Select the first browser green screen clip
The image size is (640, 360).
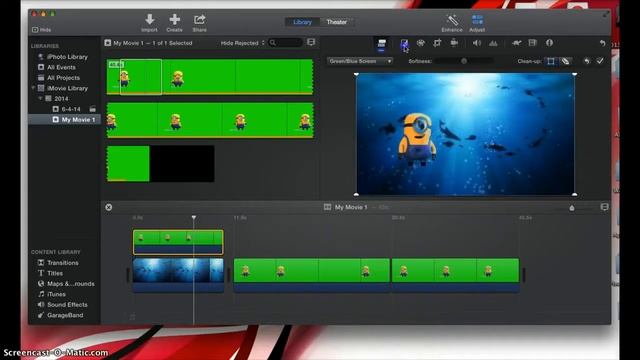click(210, 77)
